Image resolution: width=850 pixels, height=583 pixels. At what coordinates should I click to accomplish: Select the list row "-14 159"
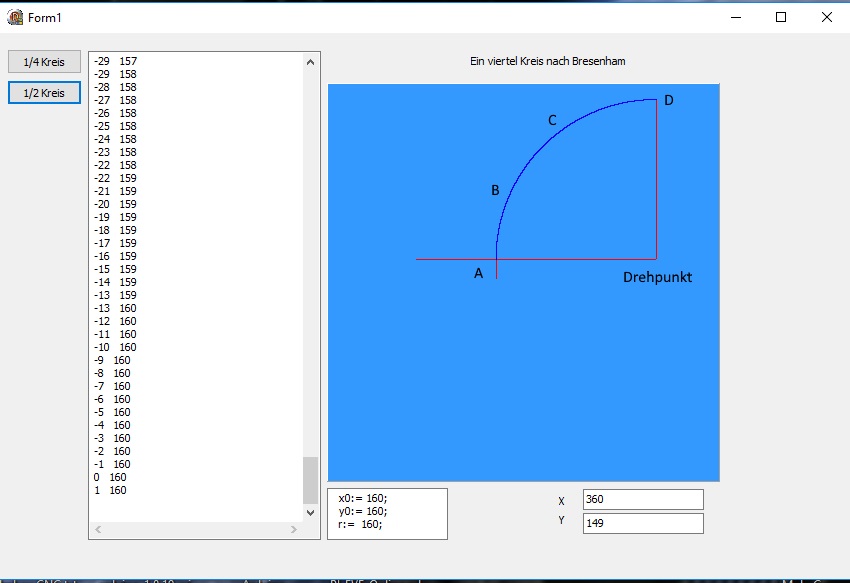[x=115, y=283]
